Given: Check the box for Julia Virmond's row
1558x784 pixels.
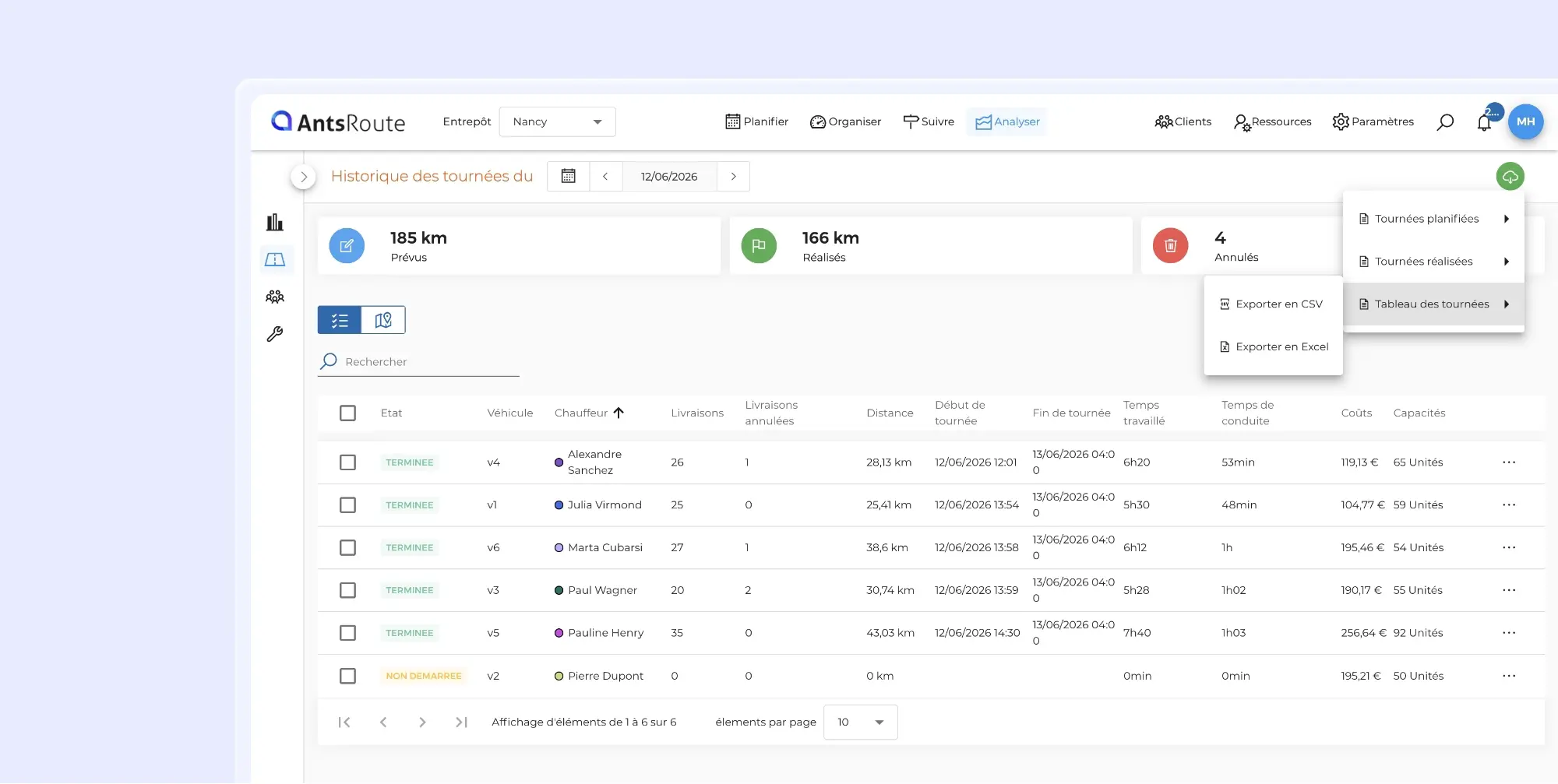Looking at the screenshot, I should 347,505.
